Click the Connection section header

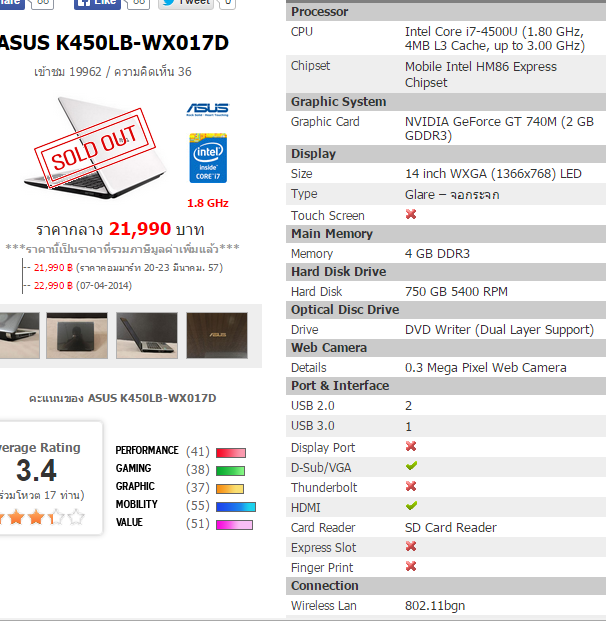click(446, 586)
